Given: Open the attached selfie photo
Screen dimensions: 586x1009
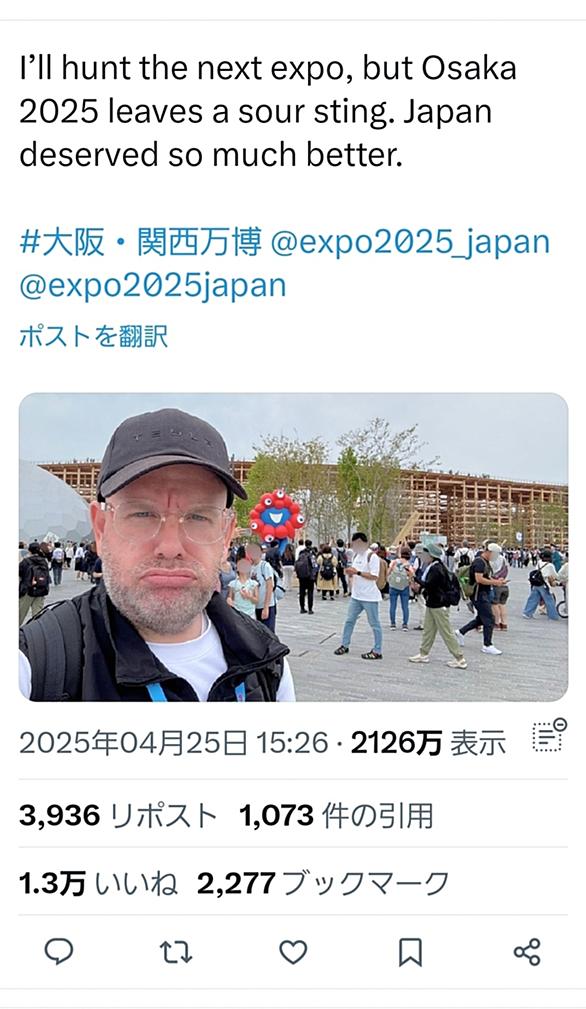Looking at the screenshot, I should click(293, 547).
